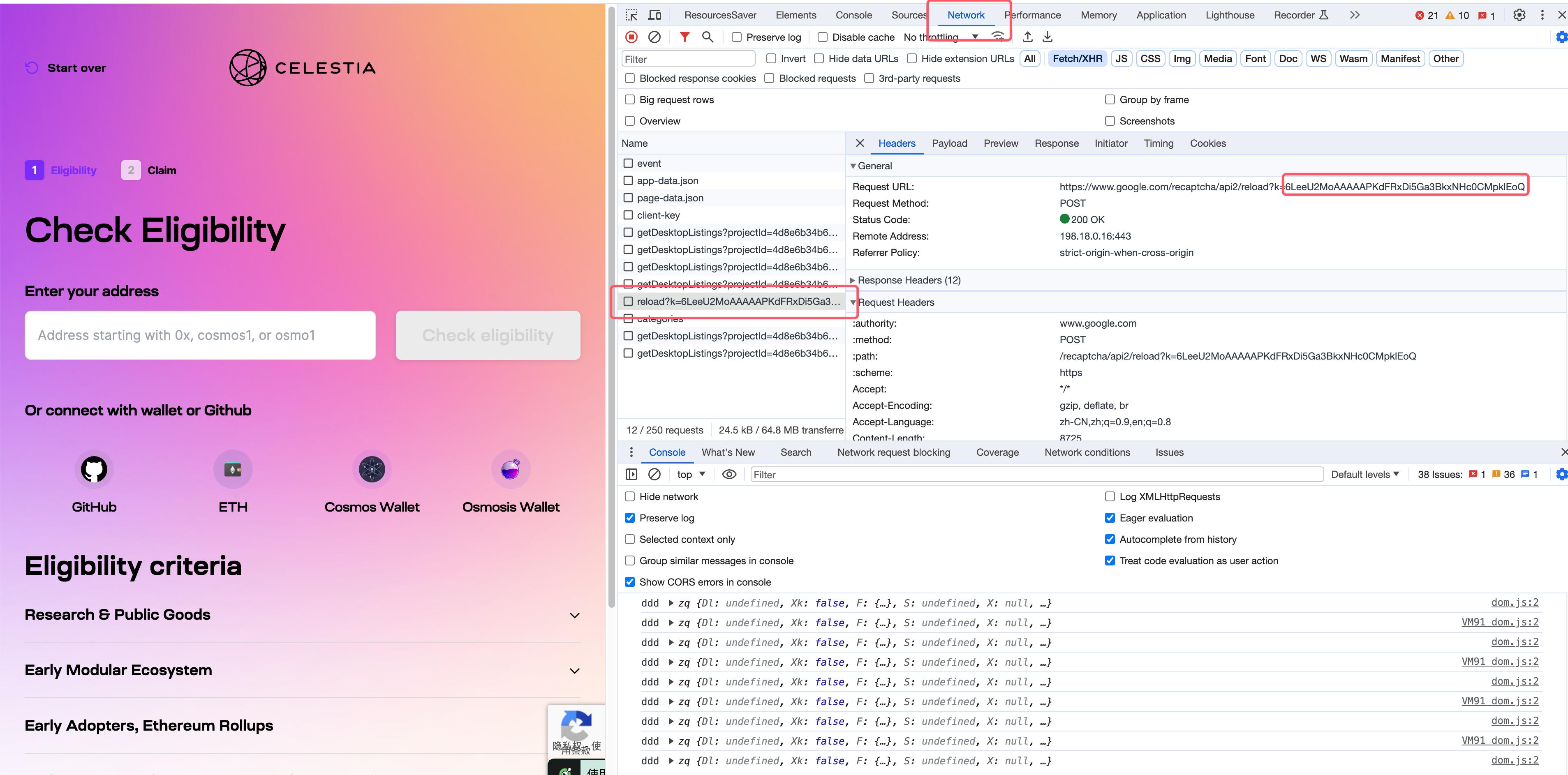The width and height of the screenshot is (1568, 775).
Task: Switch to the Payload tab
Action: (x=949, y=143)
